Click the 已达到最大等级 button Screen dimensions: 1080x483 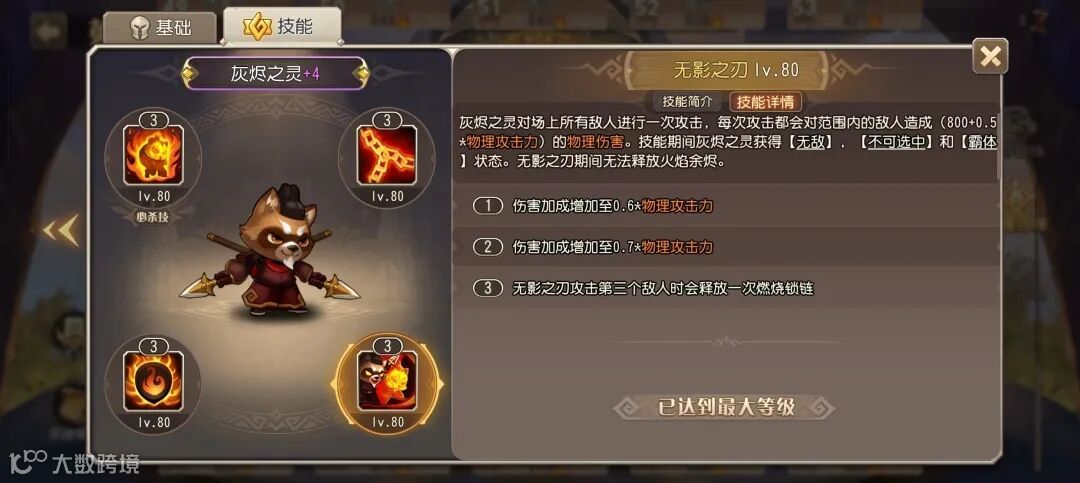click(726, 407)
